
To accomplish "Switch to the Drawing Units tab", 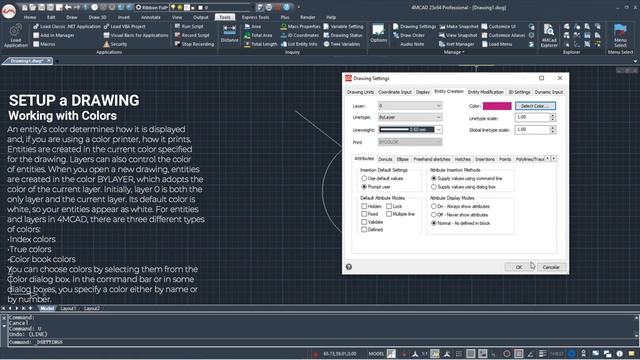I will 360,92.
